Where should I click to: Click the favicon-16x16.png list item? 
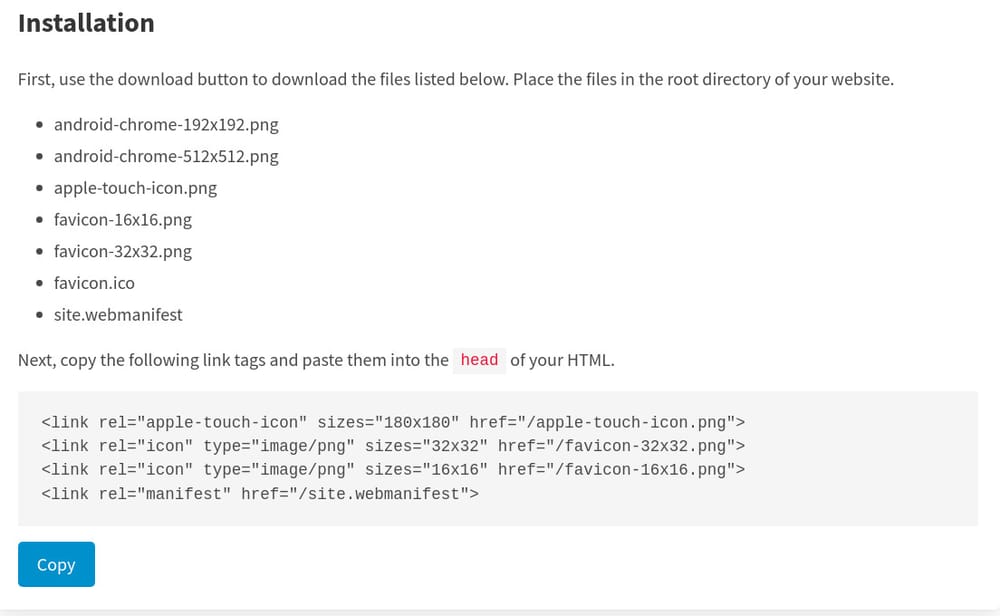pos(123,219)
